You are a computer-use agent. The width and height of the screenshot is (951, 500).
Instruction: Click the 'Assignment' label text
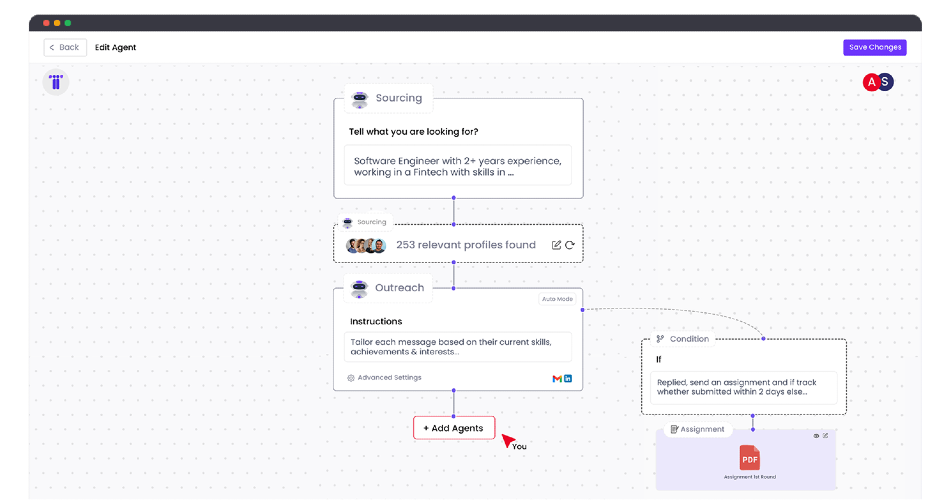tap(702, 429)
